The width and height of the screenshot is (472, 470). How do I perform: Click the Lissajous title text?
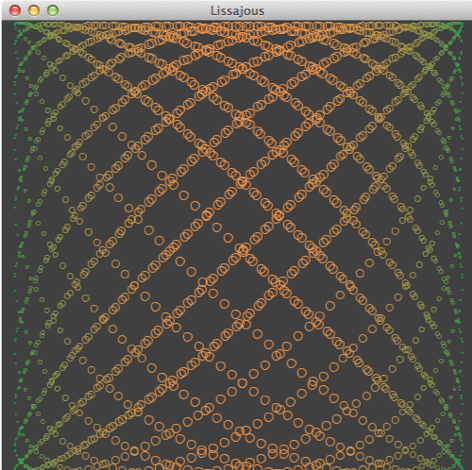[237, 11]
